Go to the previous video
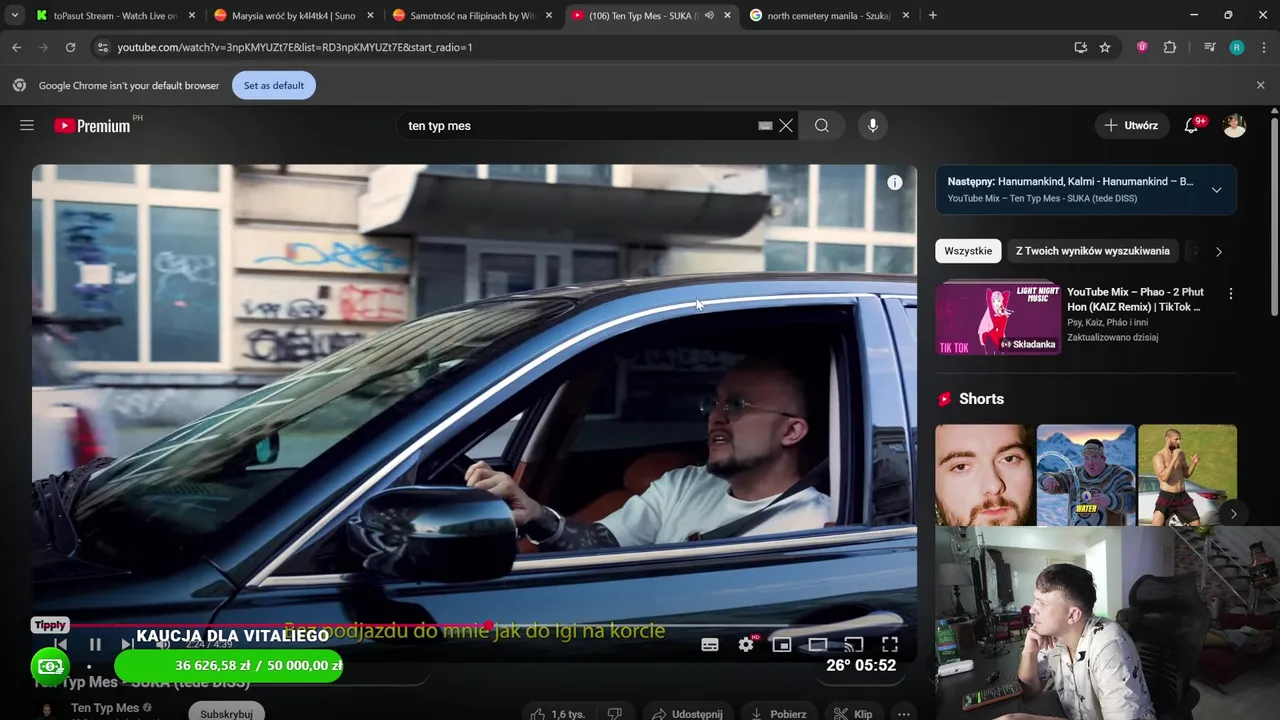Viewport: 1280px width, 720px height. click(x=60, y=645)
